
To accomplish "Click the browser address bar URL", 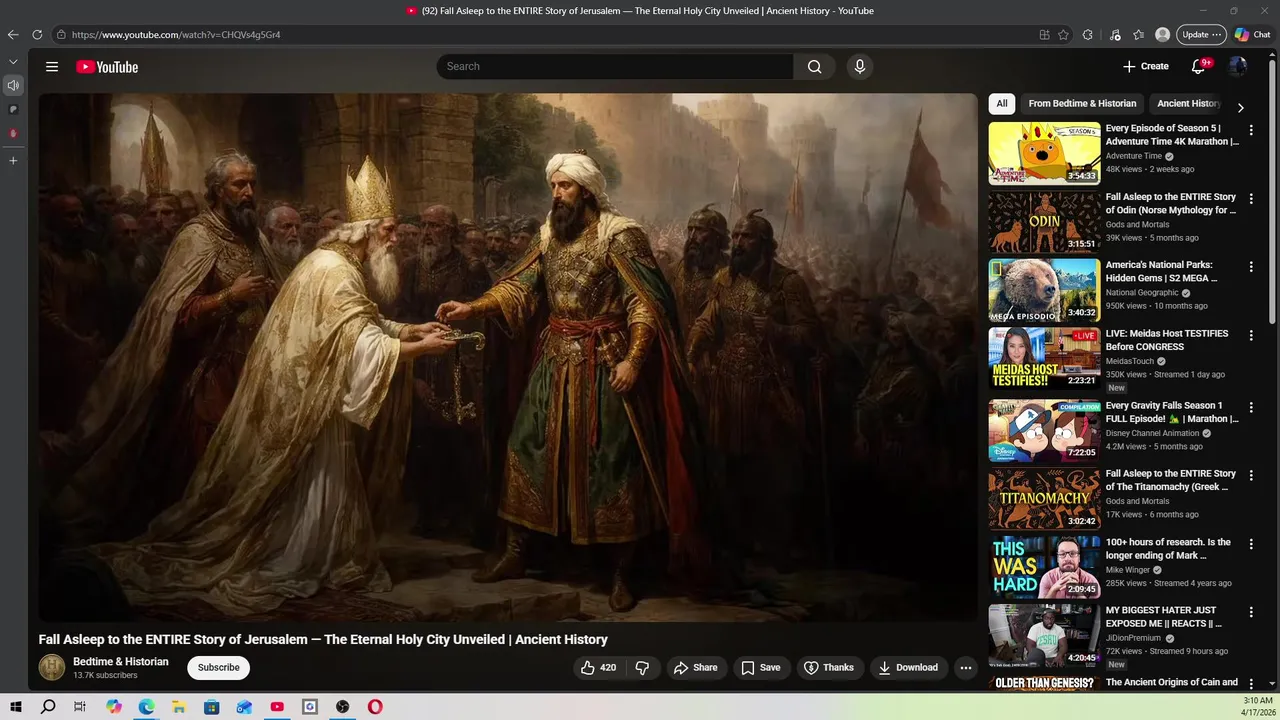I will pyautogui.click(x=176, y=34).
